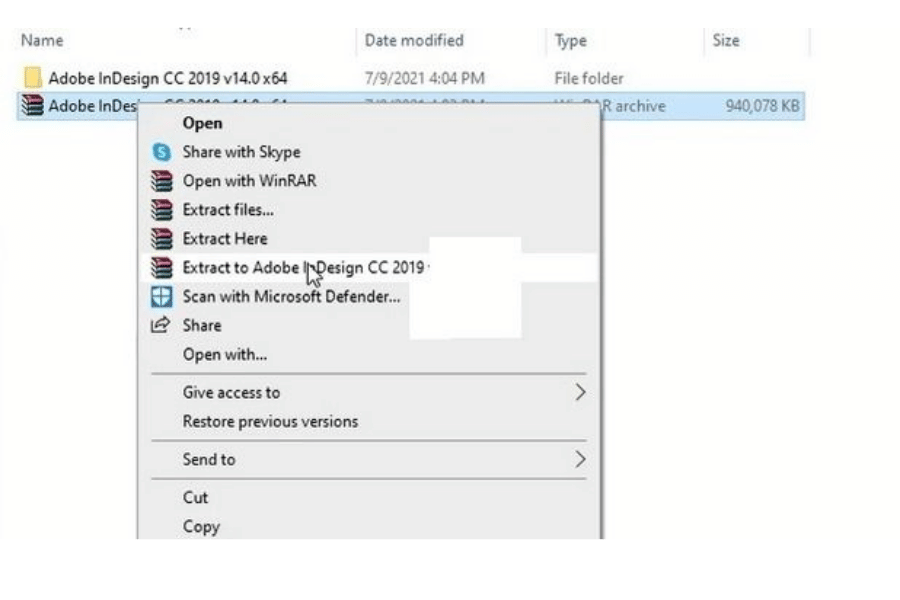The image size is (900, 600).
Task: Select the Adobe InDesign CC 2019 file folder row
Action: pyautogui.click(x=168, y=78)
